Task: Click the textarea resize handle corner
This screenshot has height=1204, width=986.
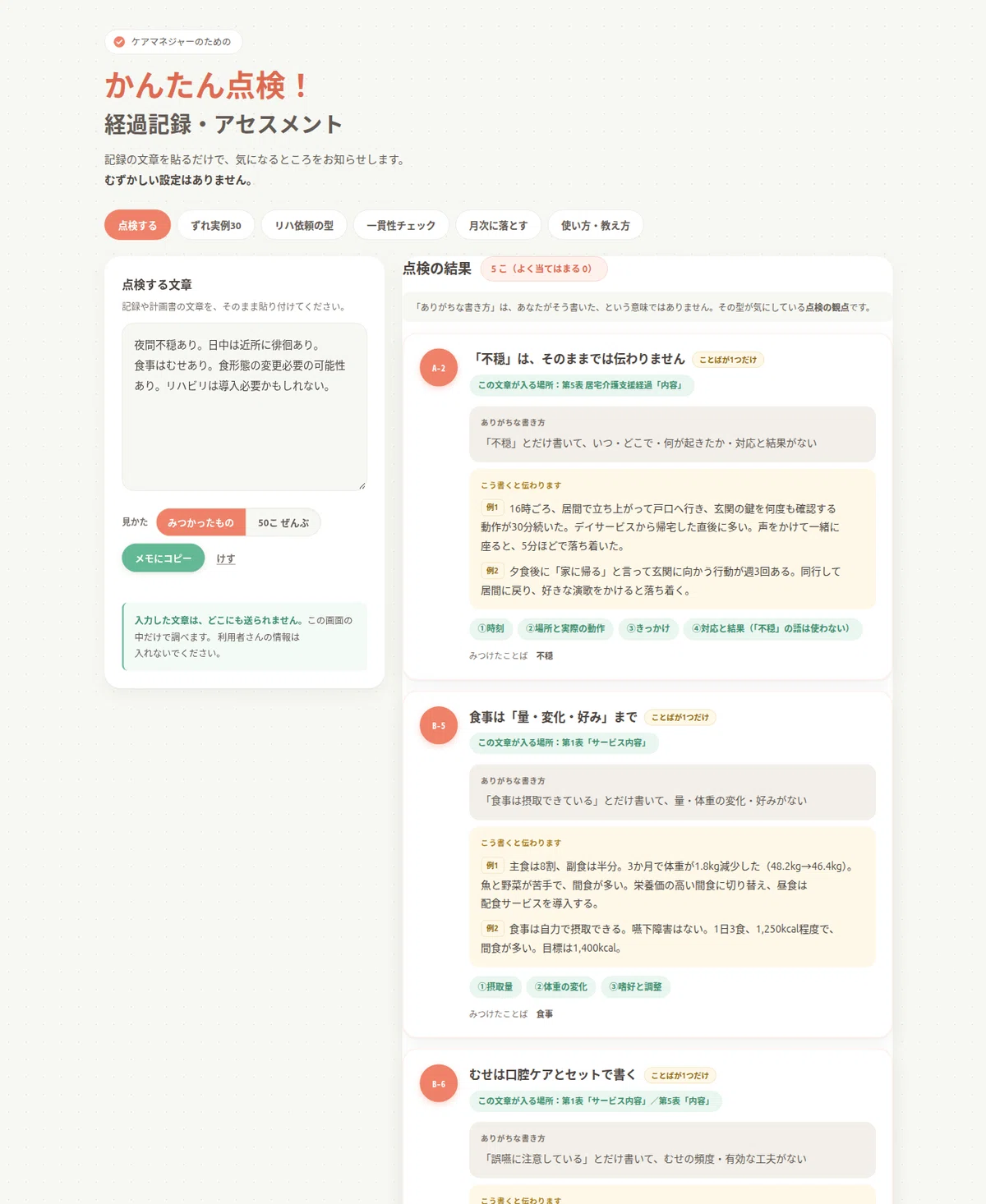Action: pyautogui.click(x=362, y=485)
